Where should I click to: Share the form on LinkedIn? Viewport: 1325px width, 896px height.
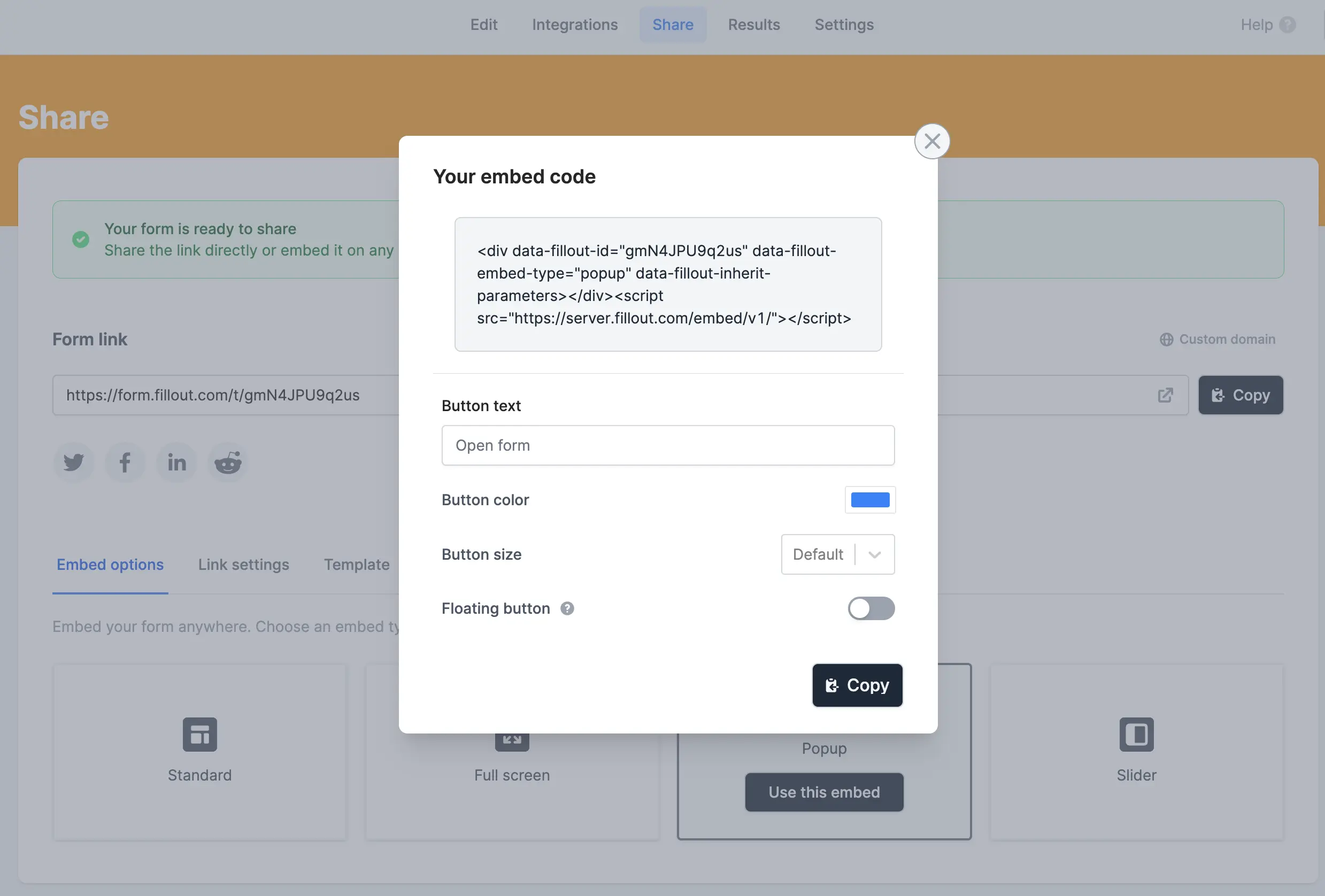pos(176,462)
